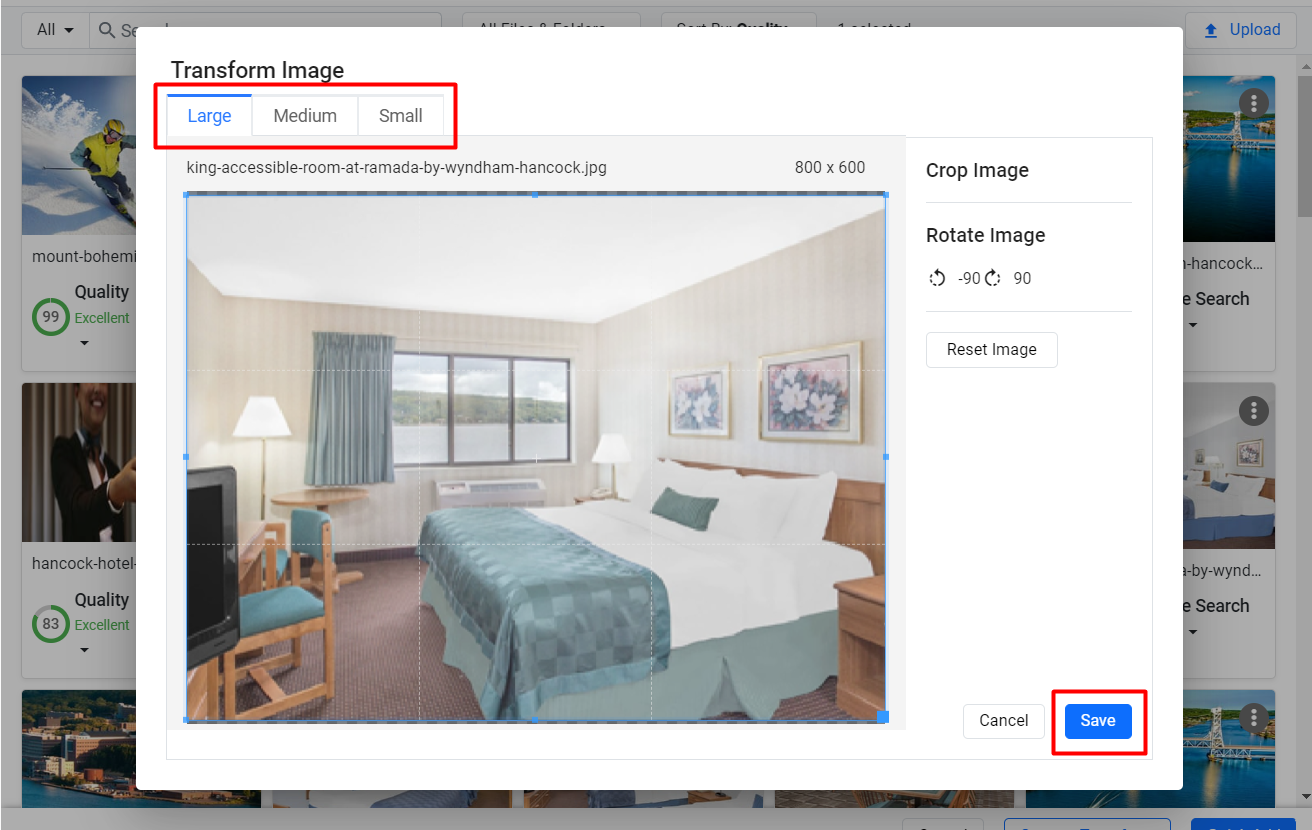Screen dimensions: 1312x830
Task: Click the 99 quality score circle
Action: pos(51,317)
